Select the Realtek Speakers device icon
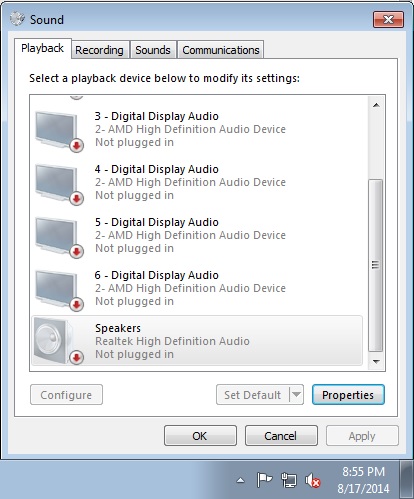Viewport: 414px width, 499px height. coord(58,341)
